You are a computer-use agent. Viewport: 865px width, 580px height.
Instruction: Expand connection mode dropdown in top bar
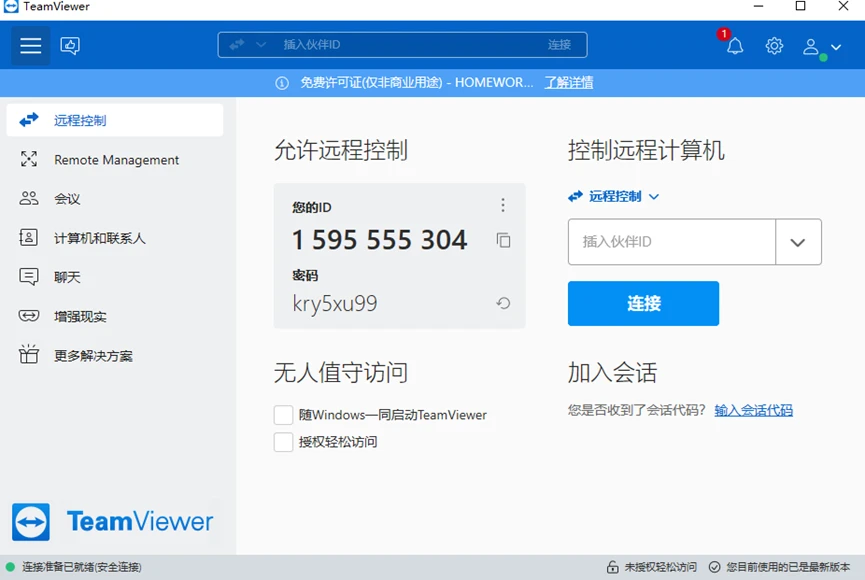[261, 45]
